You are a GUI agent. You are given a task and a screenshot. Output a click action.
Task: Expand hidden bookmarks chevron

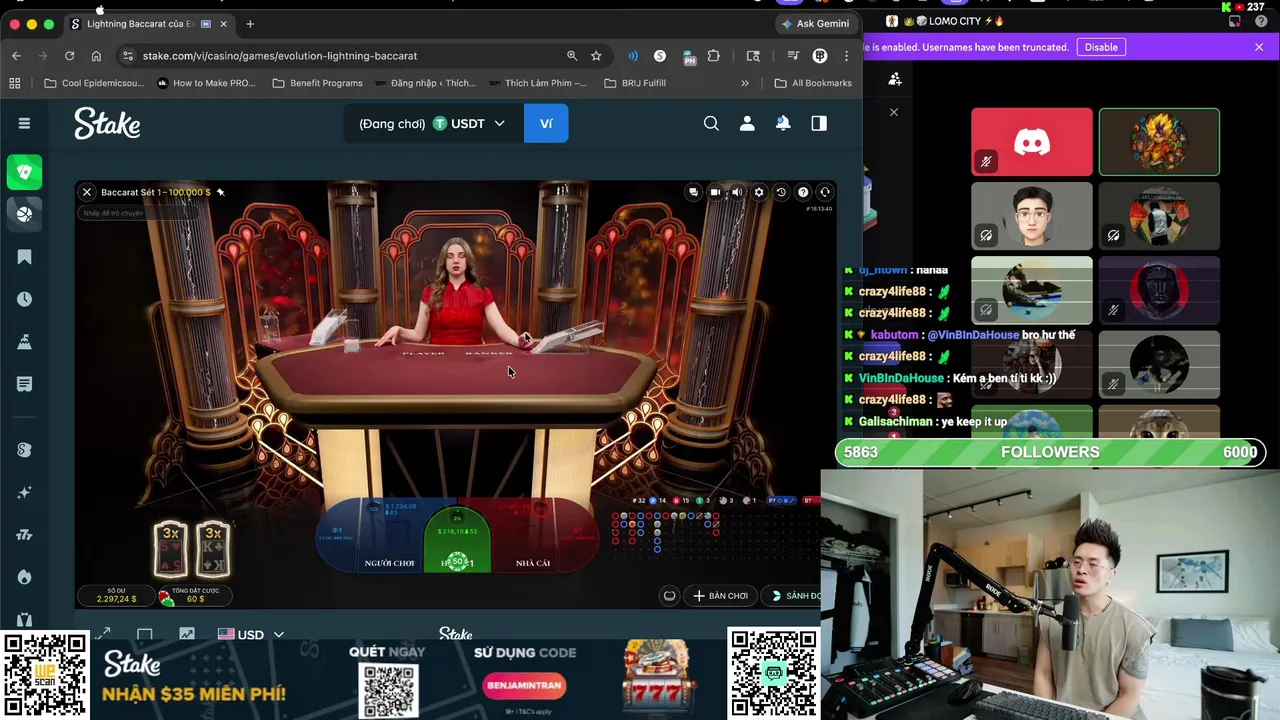click(745, 83)
